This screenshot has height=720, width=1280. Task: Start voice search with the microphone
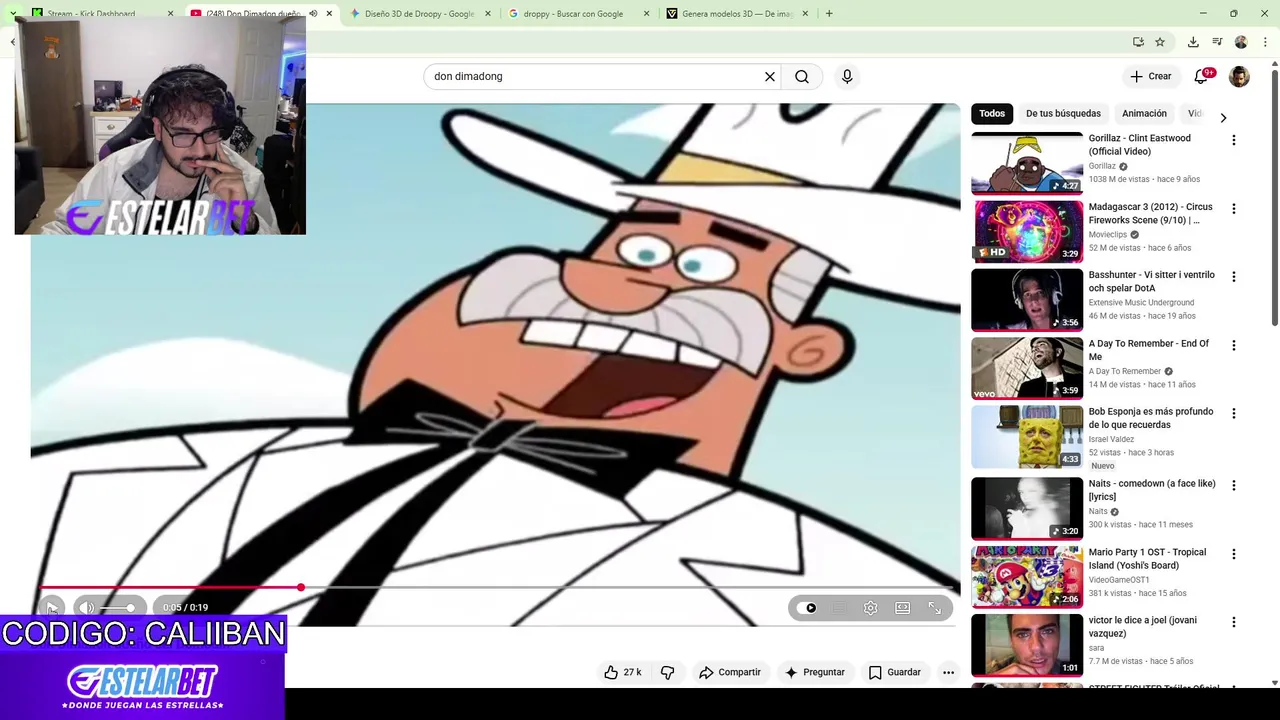[x=847, y=76]
